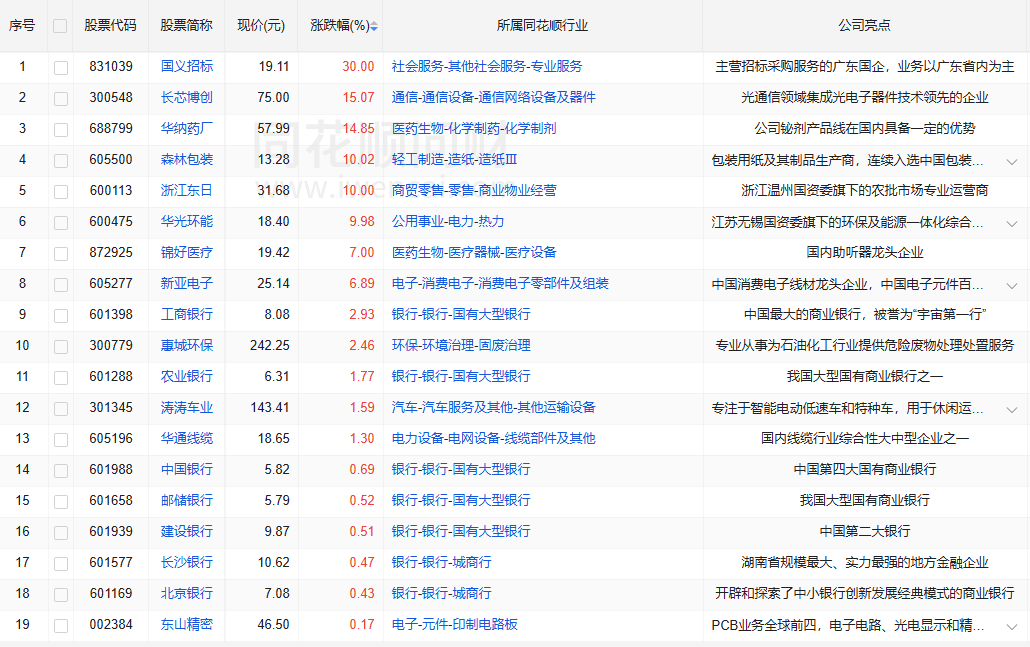This screenshot has height=647, width=1030.
Task: Tick the checkbox for 农业银行
Action: [x=61, y=378]
